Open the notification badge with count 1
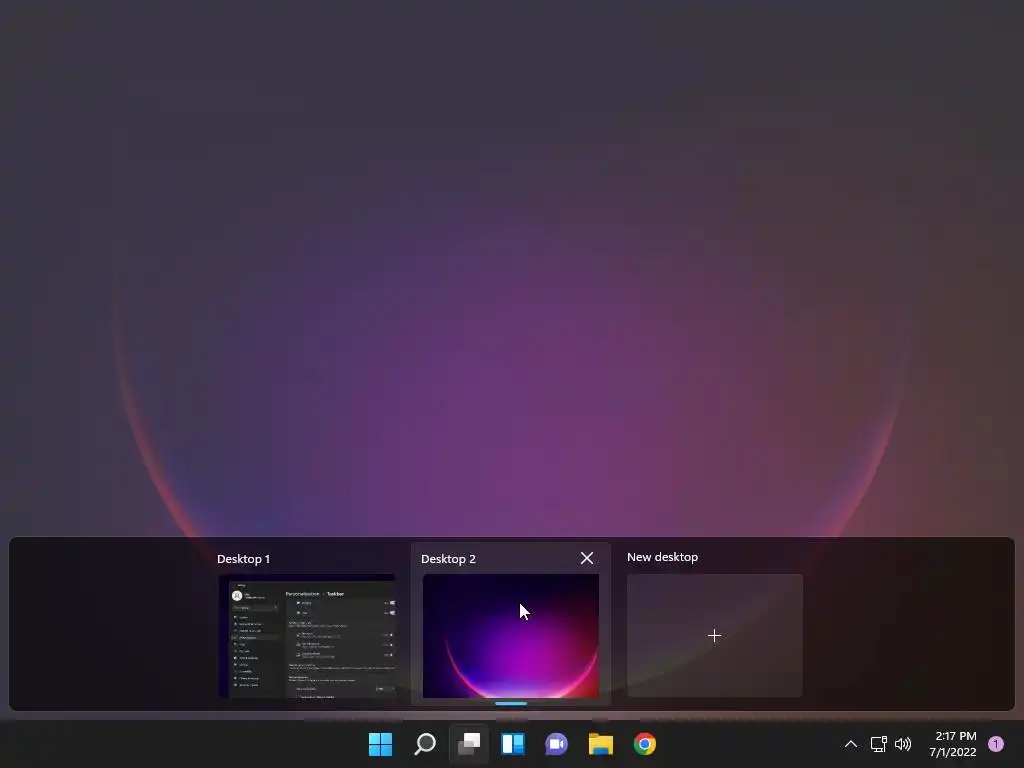This screenshot has width=1024, height=768. tap(996, 744)
